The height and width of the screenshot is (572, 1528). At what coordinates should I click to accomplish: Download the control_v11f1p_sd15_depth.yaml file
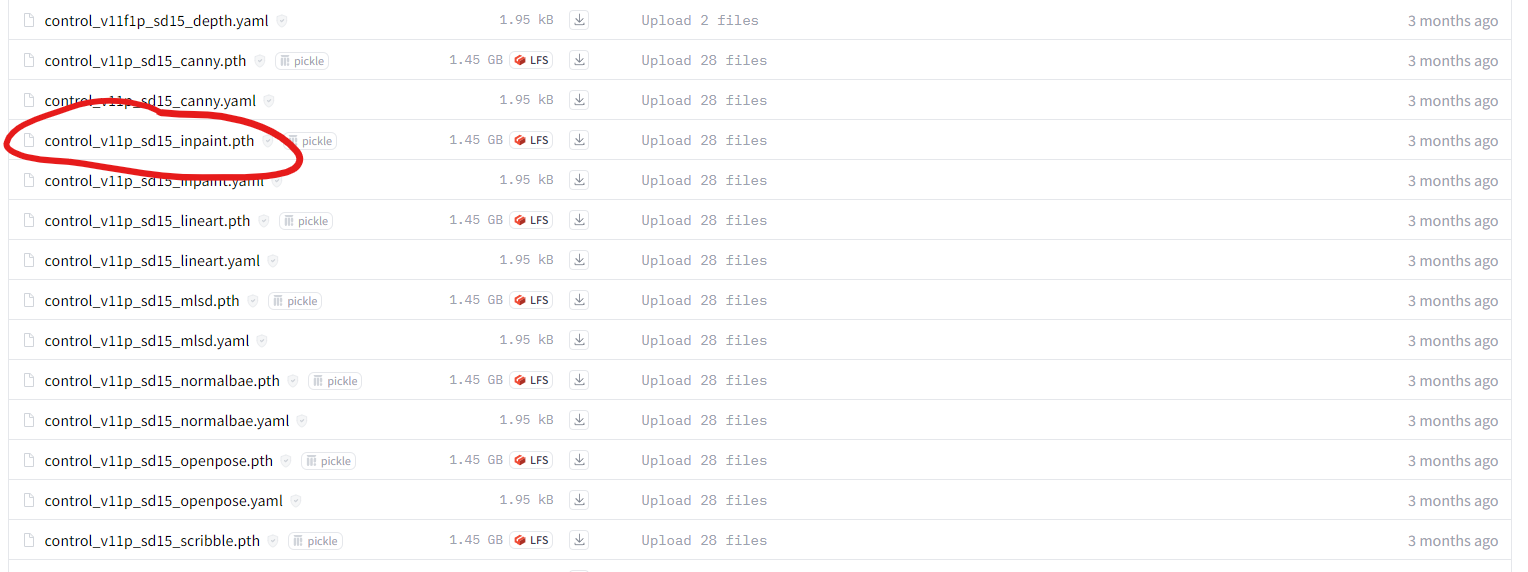579,20
